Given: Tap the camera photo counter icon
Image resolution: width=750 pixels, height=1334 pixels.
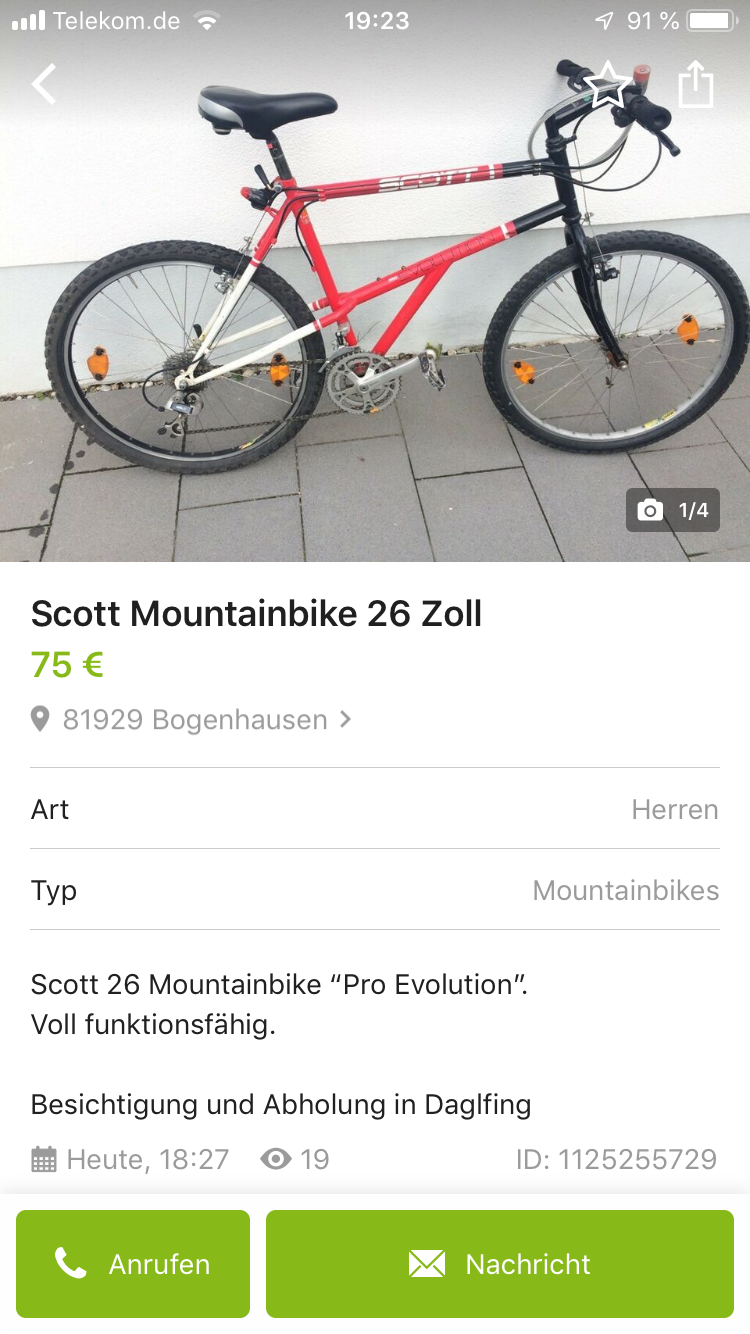Looking at the screenshot, I should click(651, 511).
